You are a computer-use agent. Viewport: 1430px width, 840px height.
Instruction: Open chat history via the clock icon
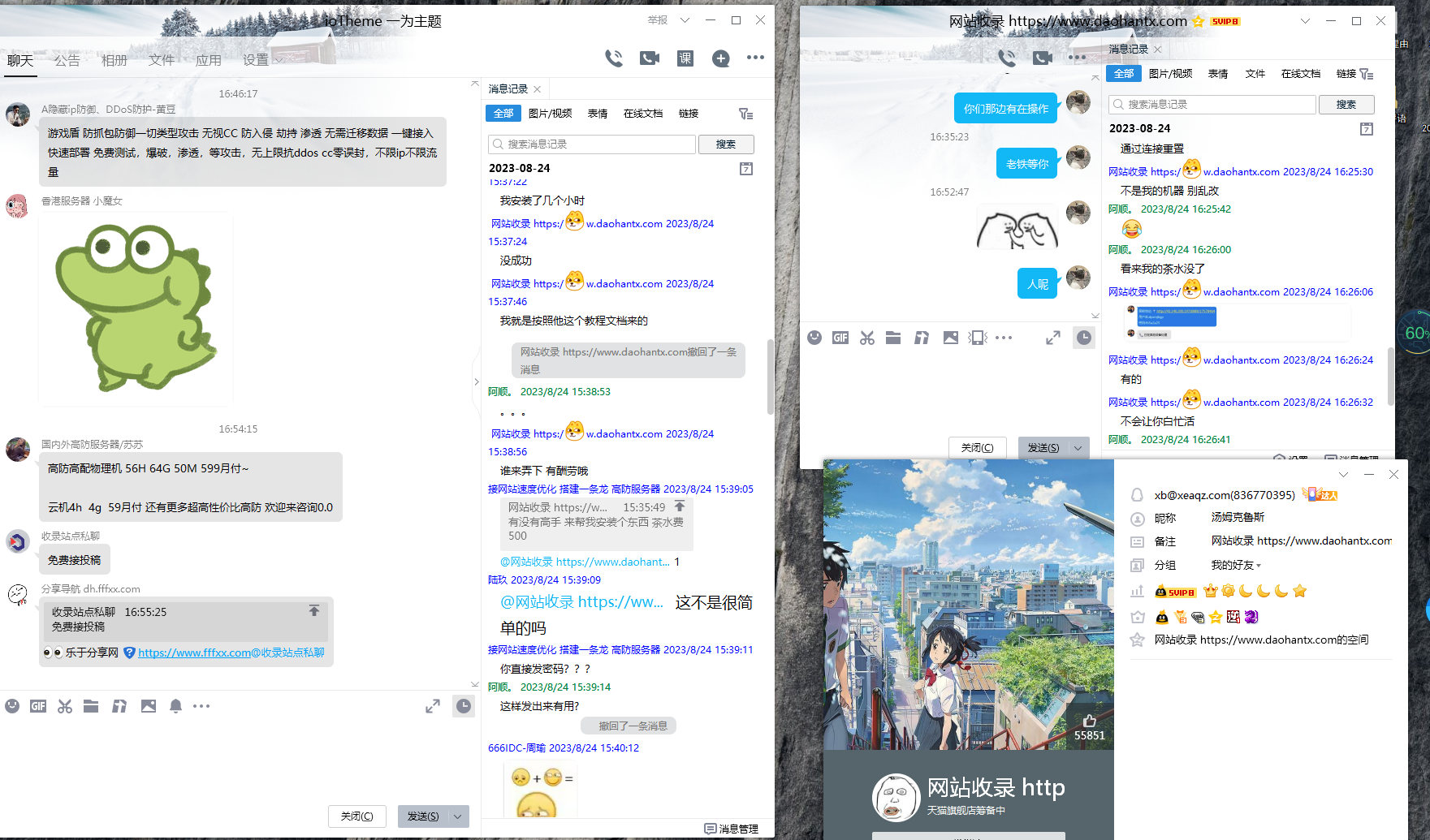(464, 706)
